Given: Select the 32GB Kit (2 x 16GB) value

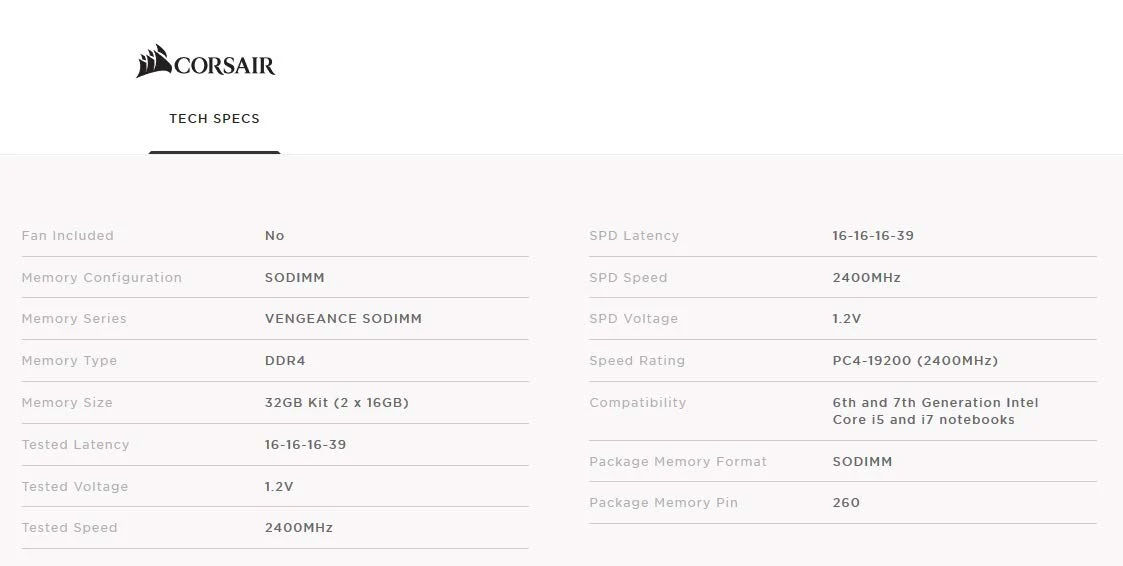Looking at the screenshot, I should coord(337,403).
